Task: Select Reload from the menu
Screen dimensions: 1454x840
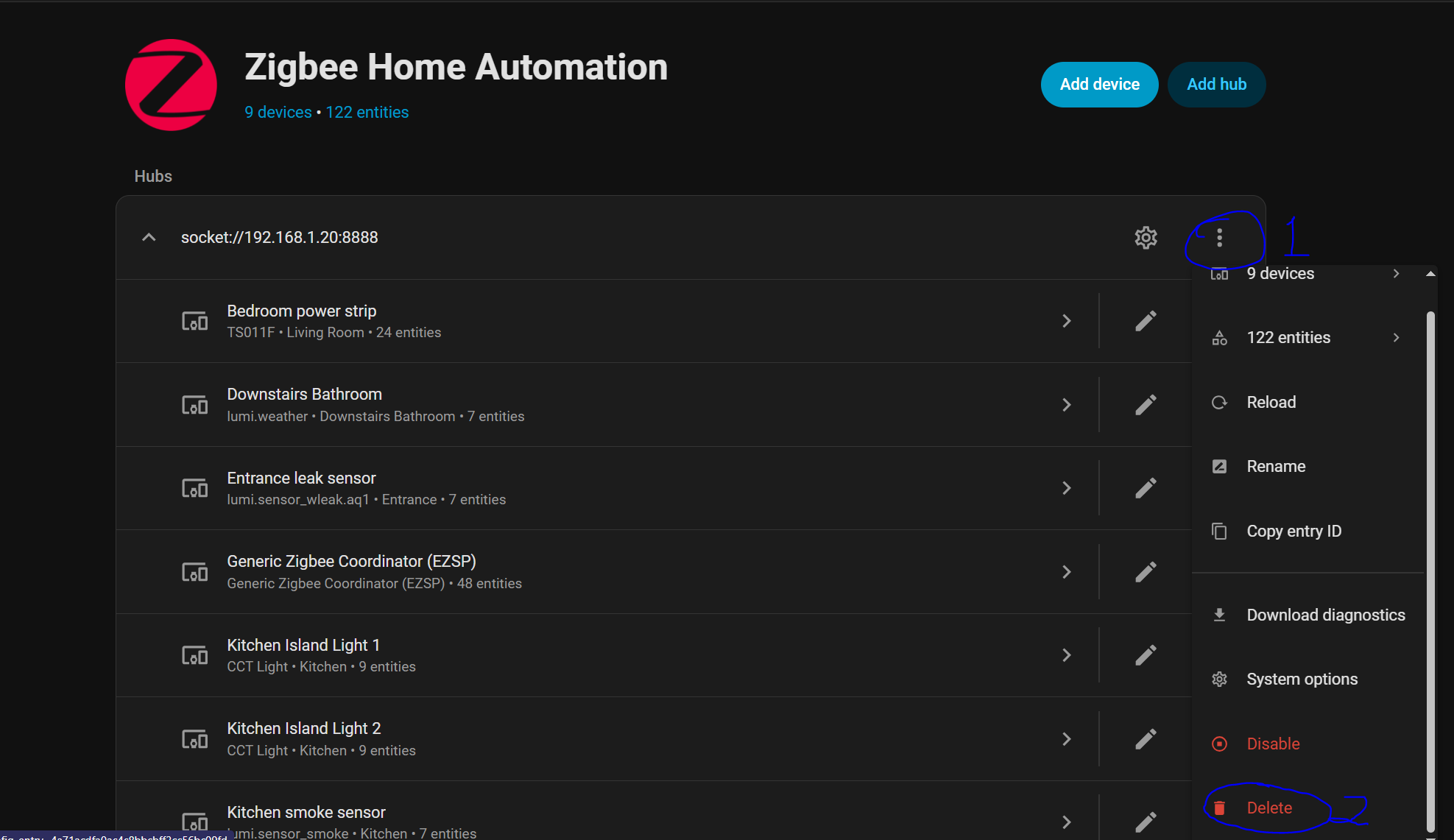Action: [x=1271, y=403]
